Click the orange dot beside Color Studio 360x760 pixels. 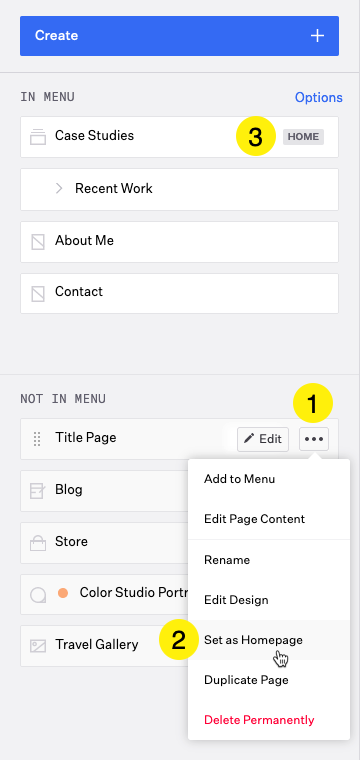(x=63, y=593)
